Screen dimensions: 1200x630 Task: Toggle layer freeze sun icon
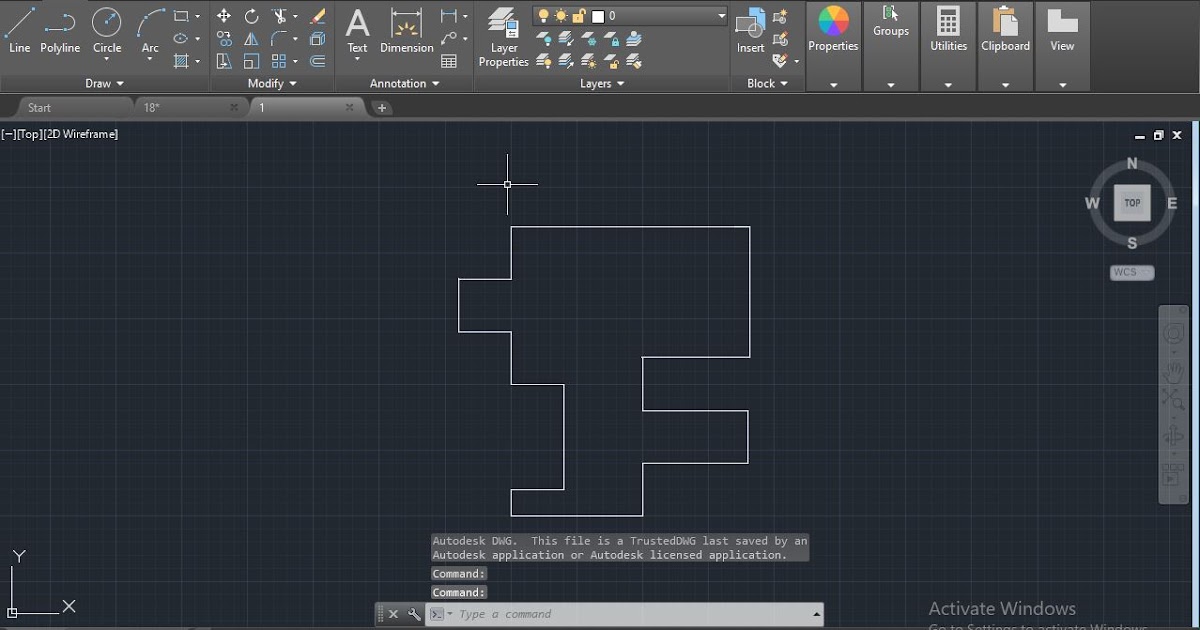(x=561, y=14)
